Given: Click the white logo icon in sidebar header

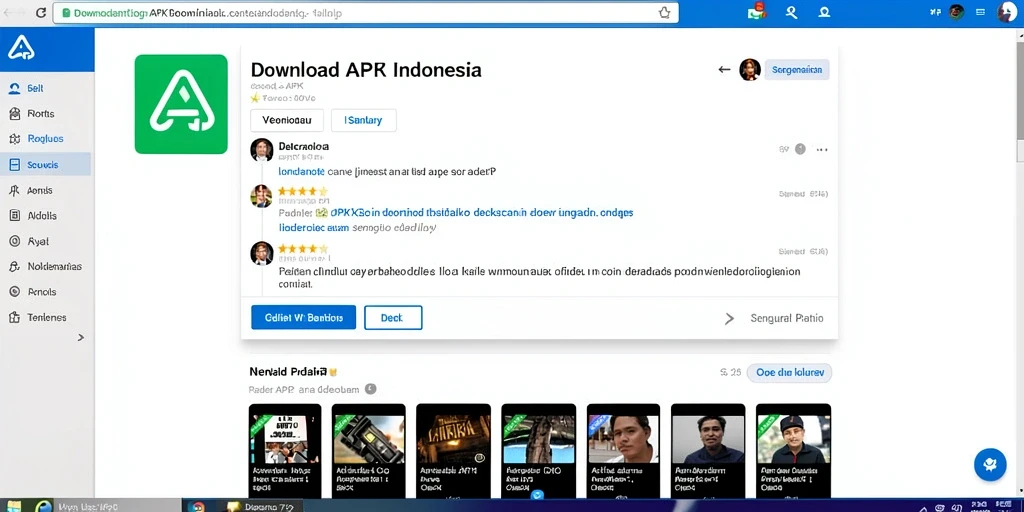Looking at the screenshot, I should coord(21,47).
